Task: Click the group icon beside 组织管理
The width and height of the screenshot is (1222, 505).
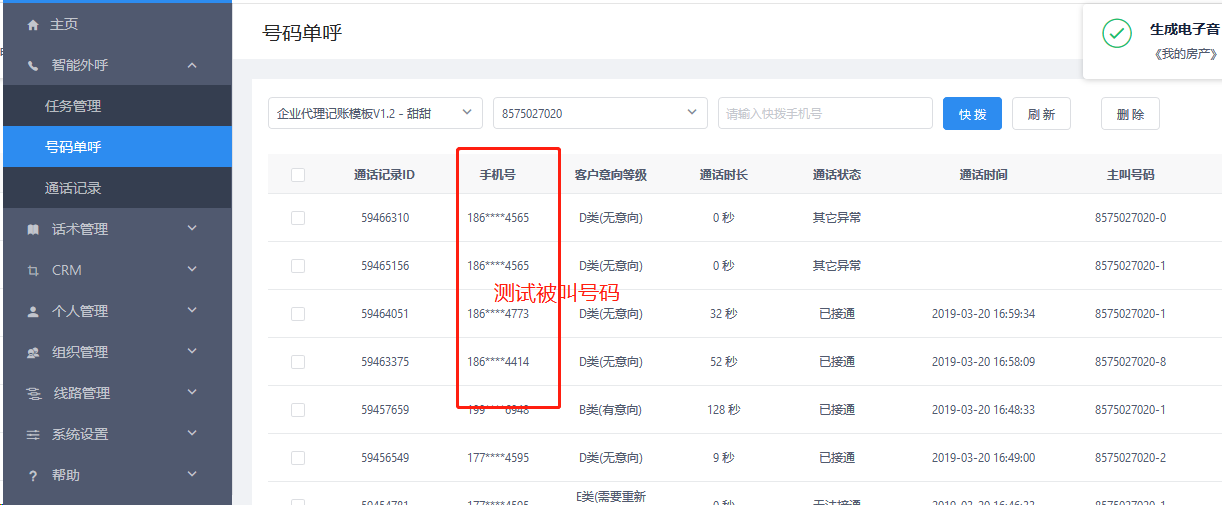Action: (33, 352)
